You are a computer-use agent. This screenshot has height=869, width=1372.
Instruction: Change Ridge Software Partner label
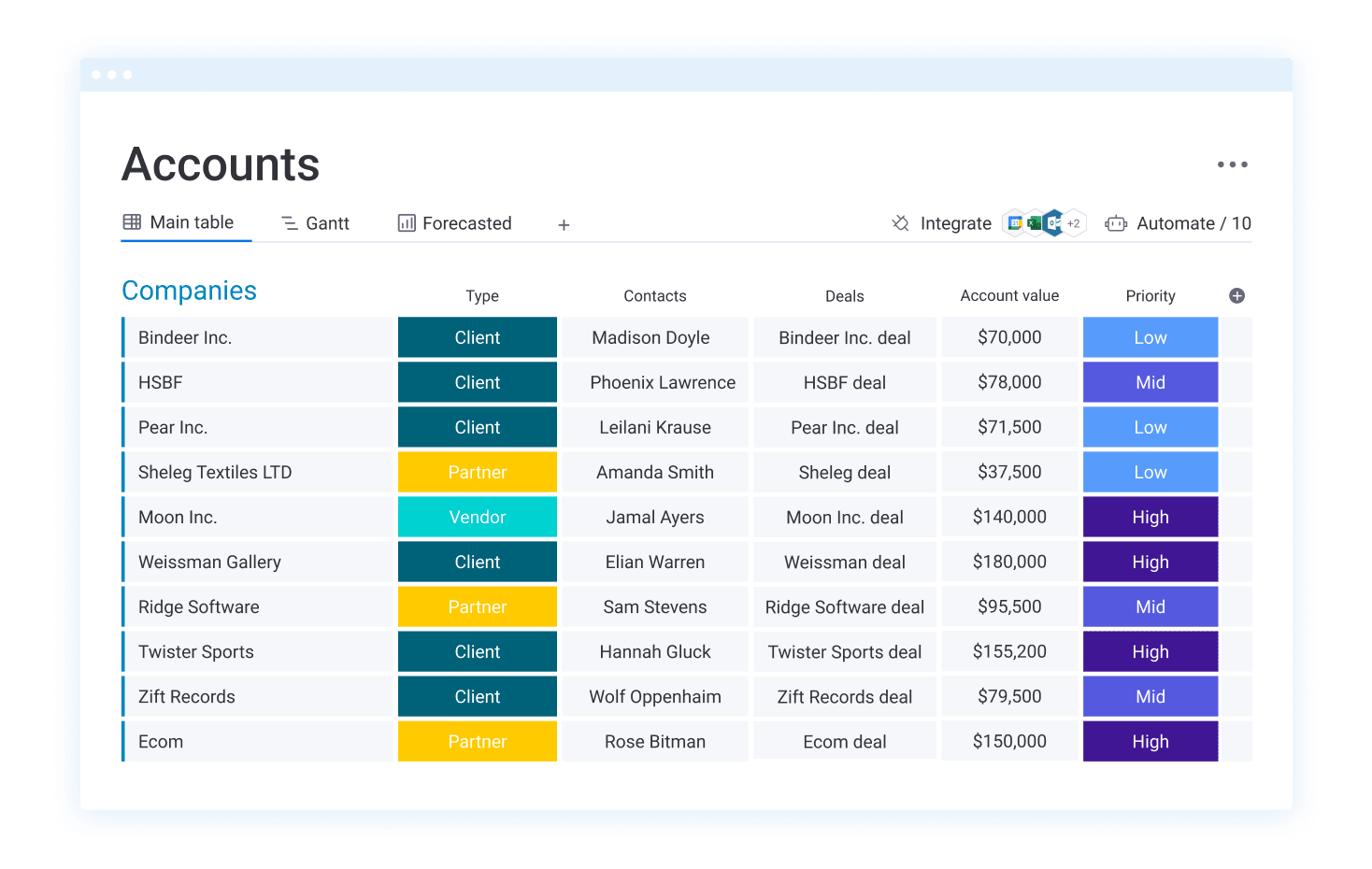[478, 606]
